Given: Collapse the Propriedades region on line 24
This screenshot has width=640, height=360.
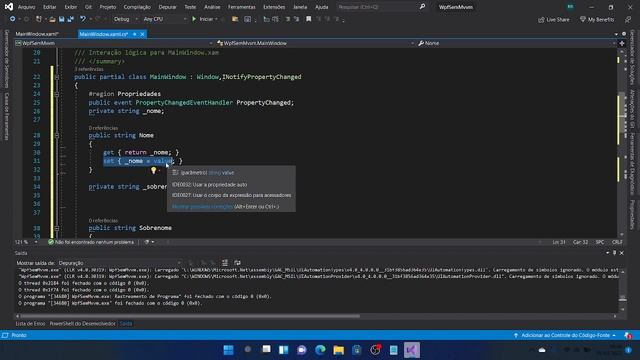Looking at the screenshot, I should click(57, 94).
